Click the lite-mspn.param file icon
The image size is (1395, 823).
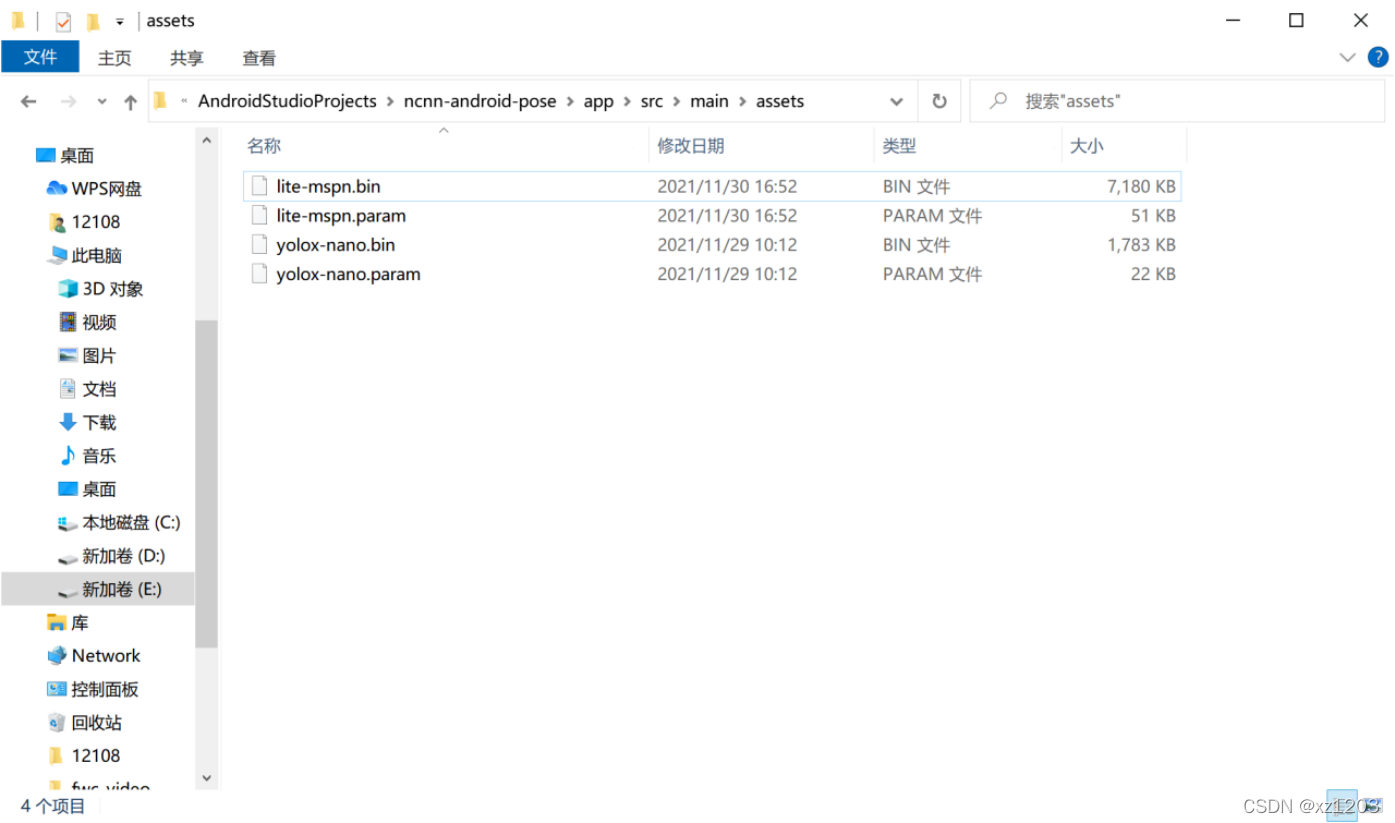pos(260,215)
